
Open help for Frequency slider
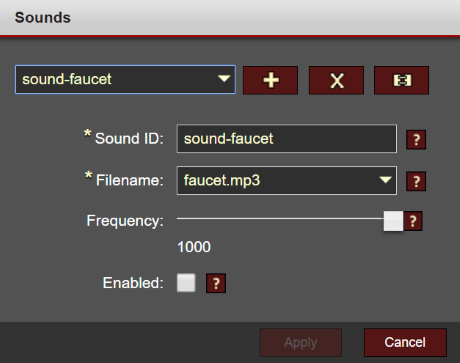click(413, 221)
